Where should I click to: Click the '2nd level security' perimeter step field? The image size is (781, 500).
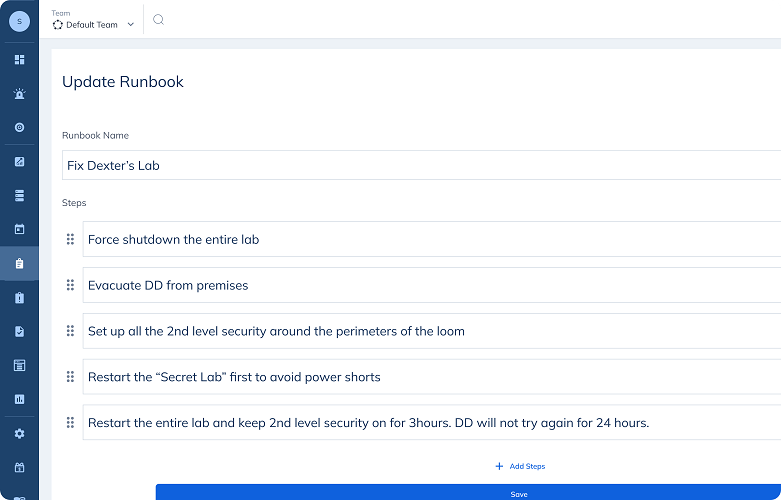(x=430, y=331)
